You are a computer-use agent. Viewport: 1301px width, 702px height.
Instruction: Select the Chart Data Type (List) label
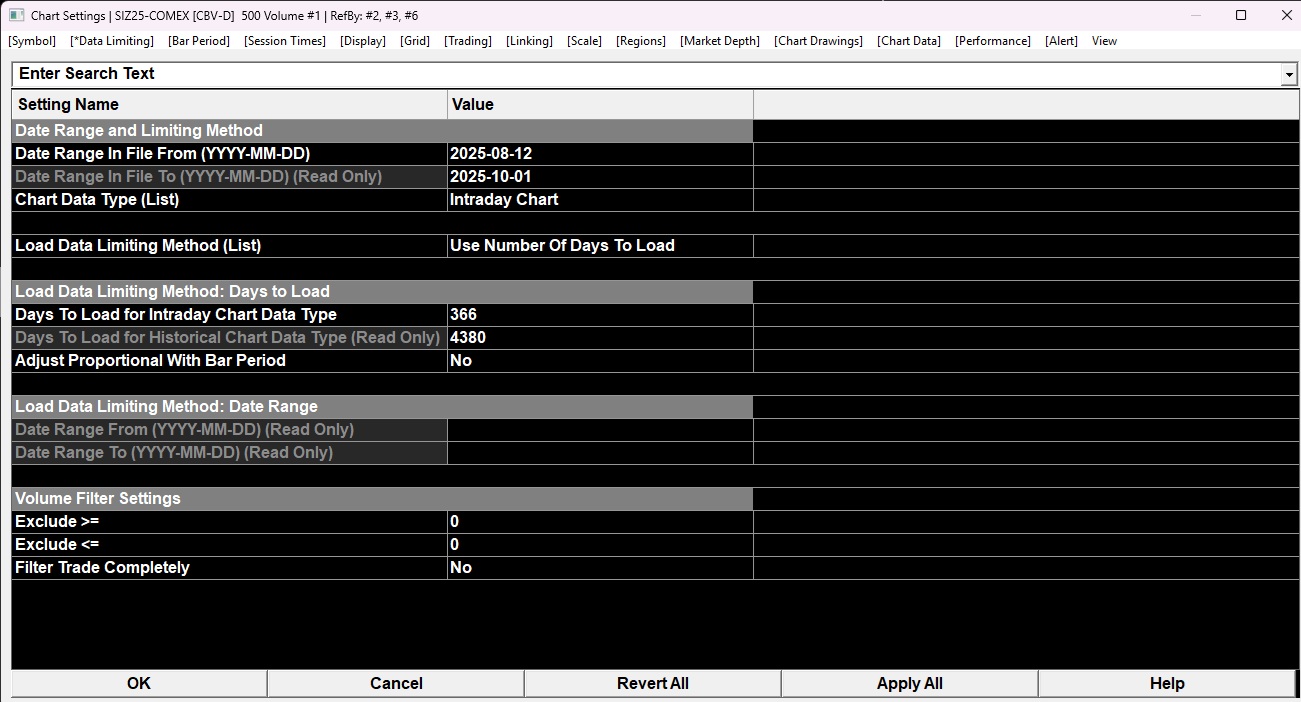click(x=229, y=200)
